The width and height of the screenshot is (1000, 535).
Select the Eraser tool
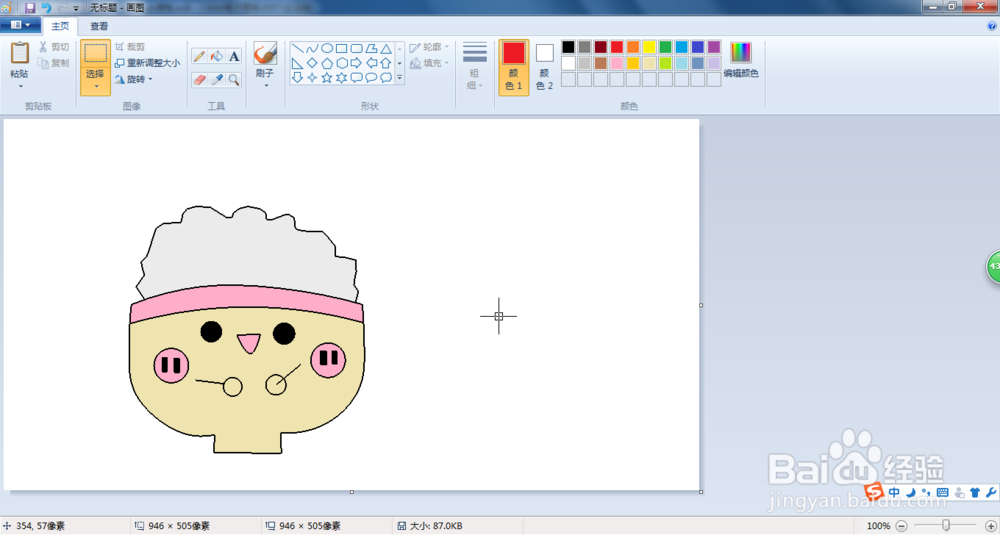199,80
